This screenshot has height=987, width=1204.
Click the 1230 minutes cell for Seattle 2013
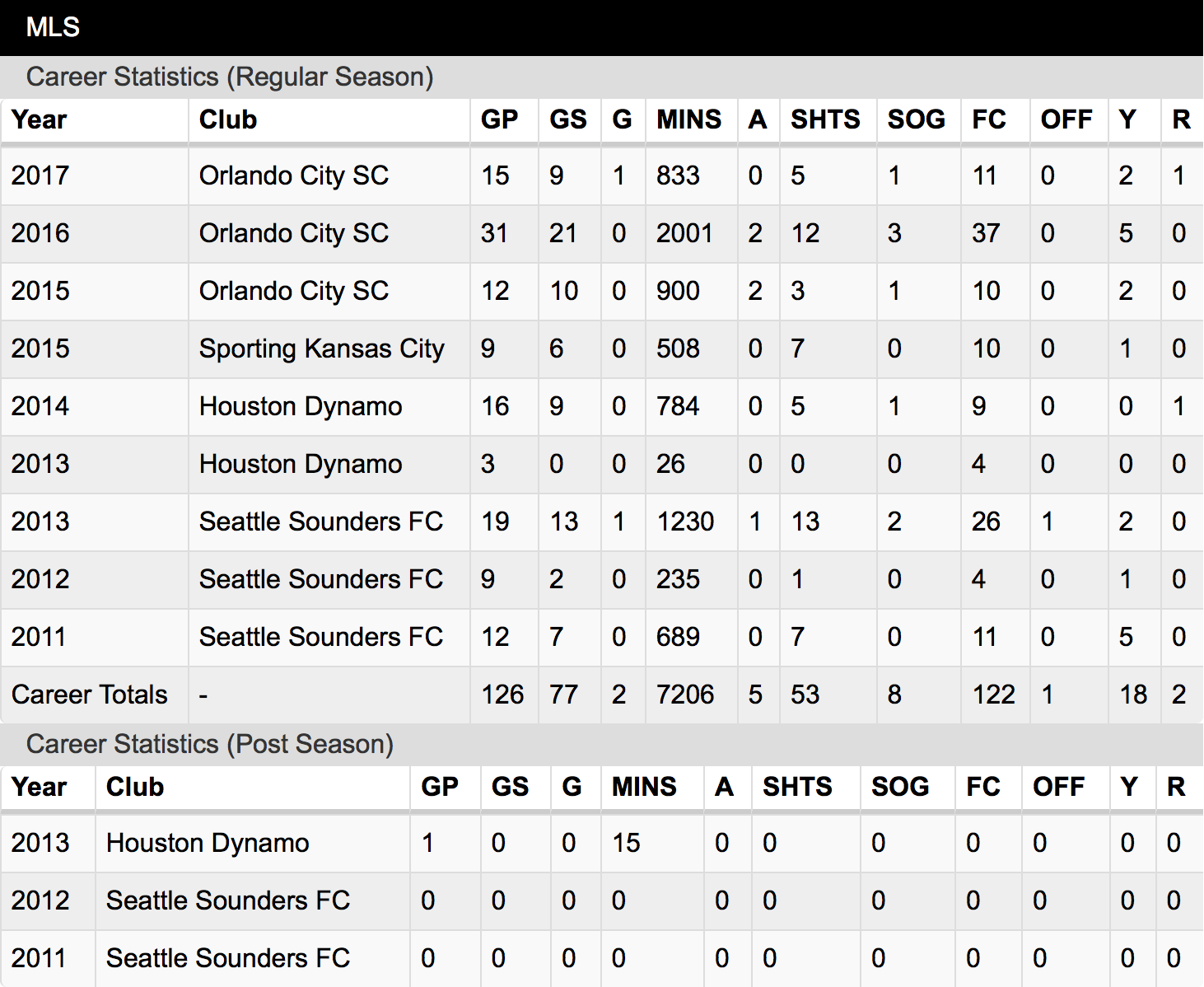coord(685,522)
